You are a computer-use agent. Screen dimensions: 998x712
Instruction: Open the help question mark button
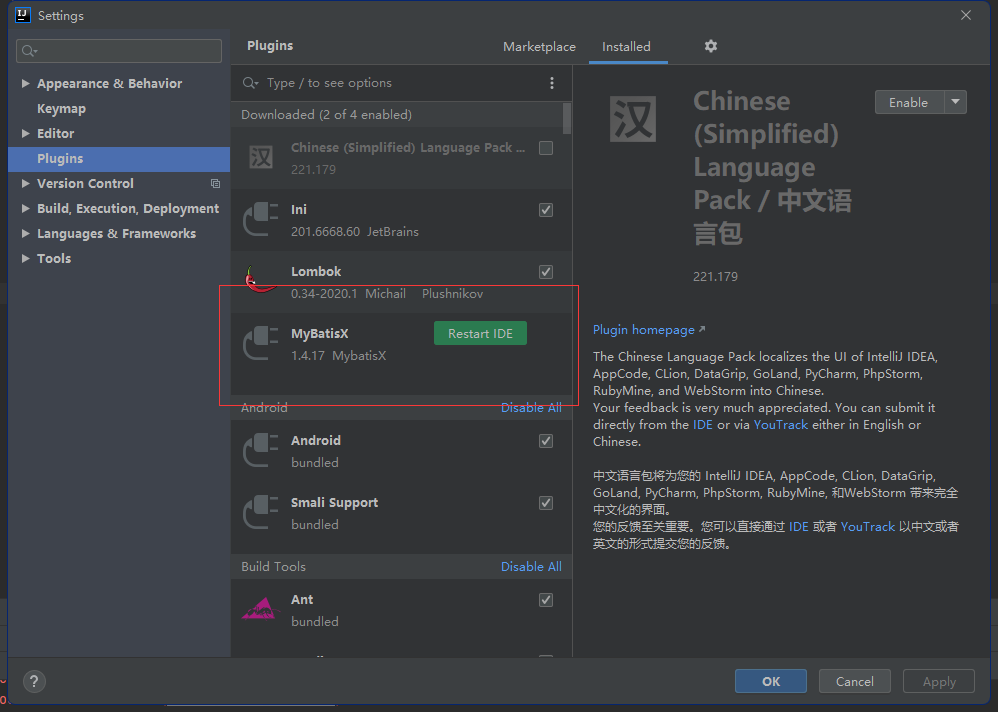point(34,681)
